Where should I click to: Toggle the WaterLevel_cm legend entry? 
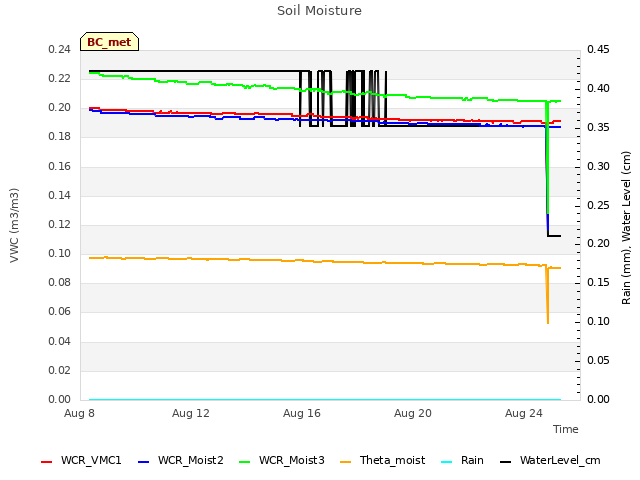(x=550, y=460)
